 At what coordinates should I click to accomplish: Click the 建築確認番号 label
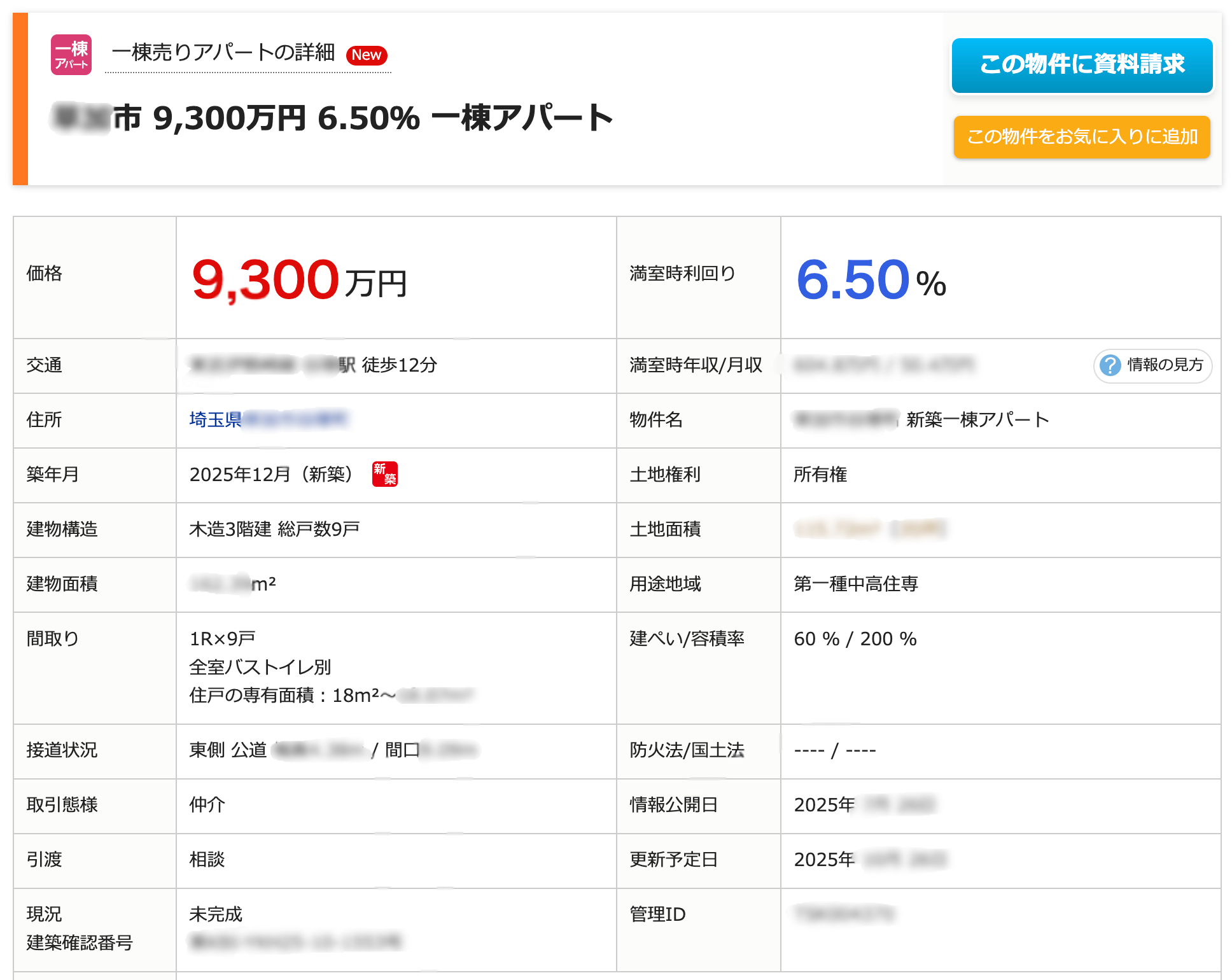coord(80,942)
